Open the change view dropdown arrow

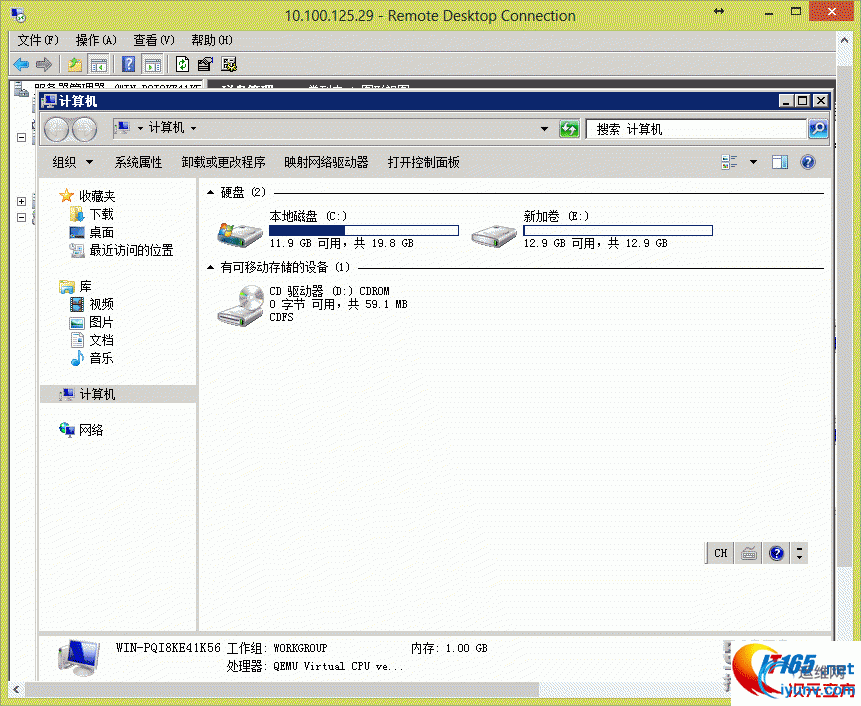pyautogui.click(x=753, y=162)
